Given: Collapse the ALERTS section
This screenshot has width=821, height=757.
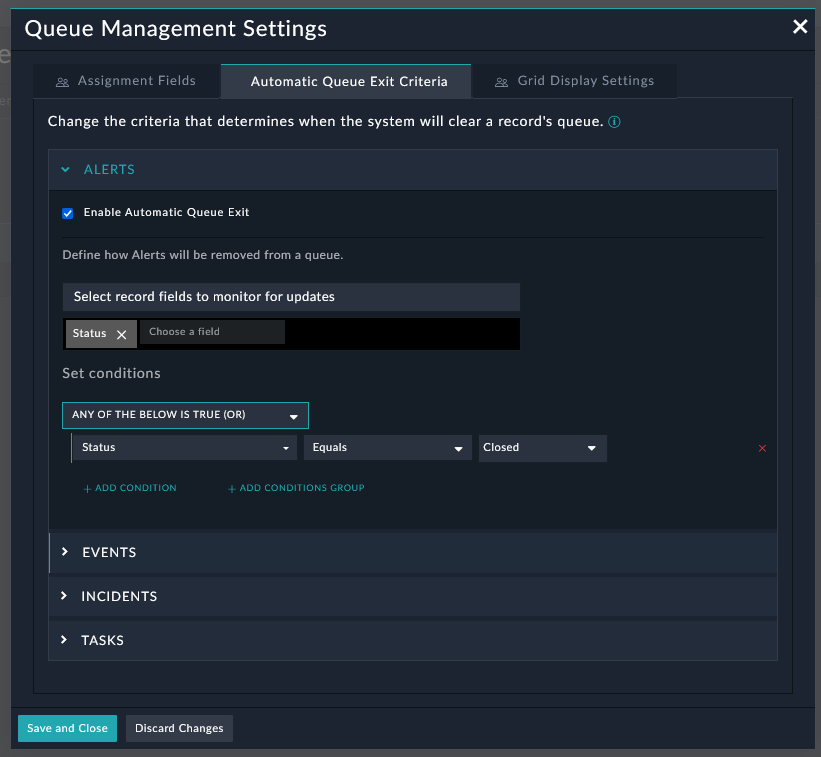Looking at the screenshot, I should [x=413, y=170].
